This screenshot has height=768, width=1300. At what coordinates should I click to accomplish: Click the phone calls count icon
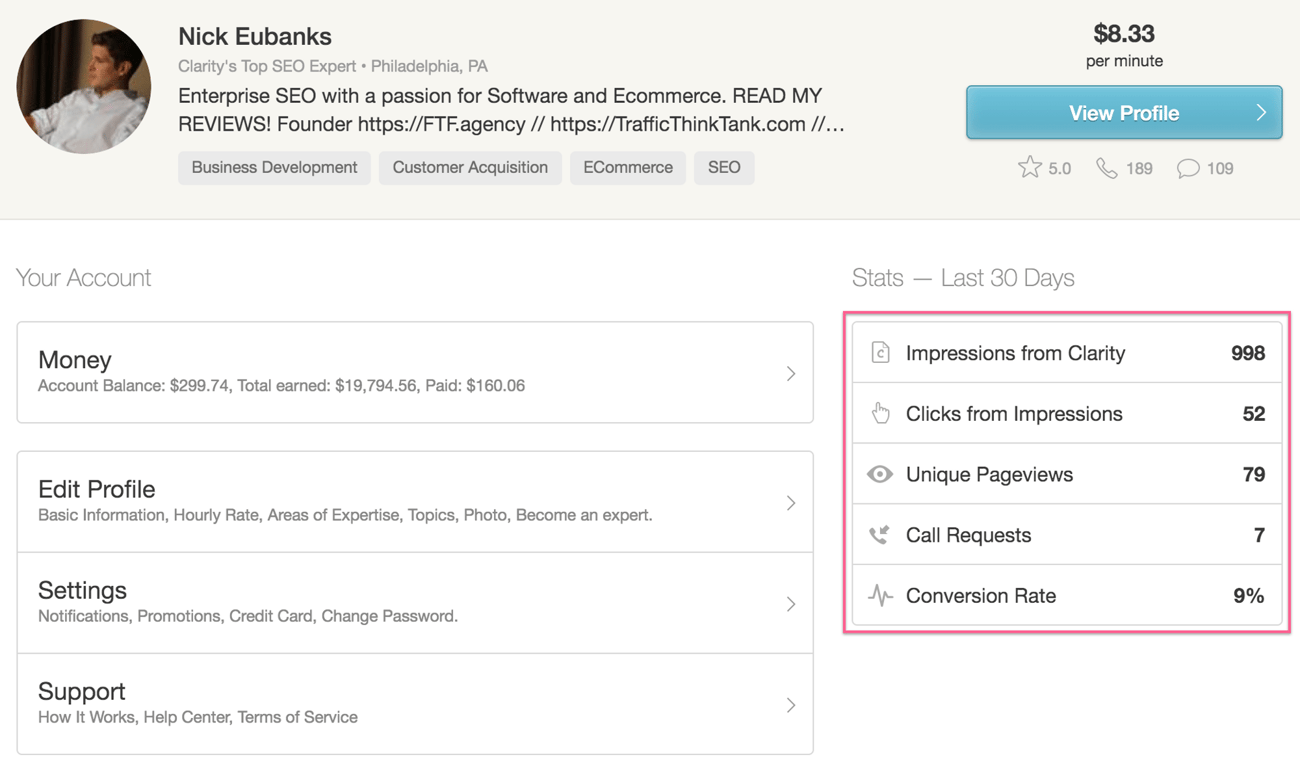[x=1106, y=168]
